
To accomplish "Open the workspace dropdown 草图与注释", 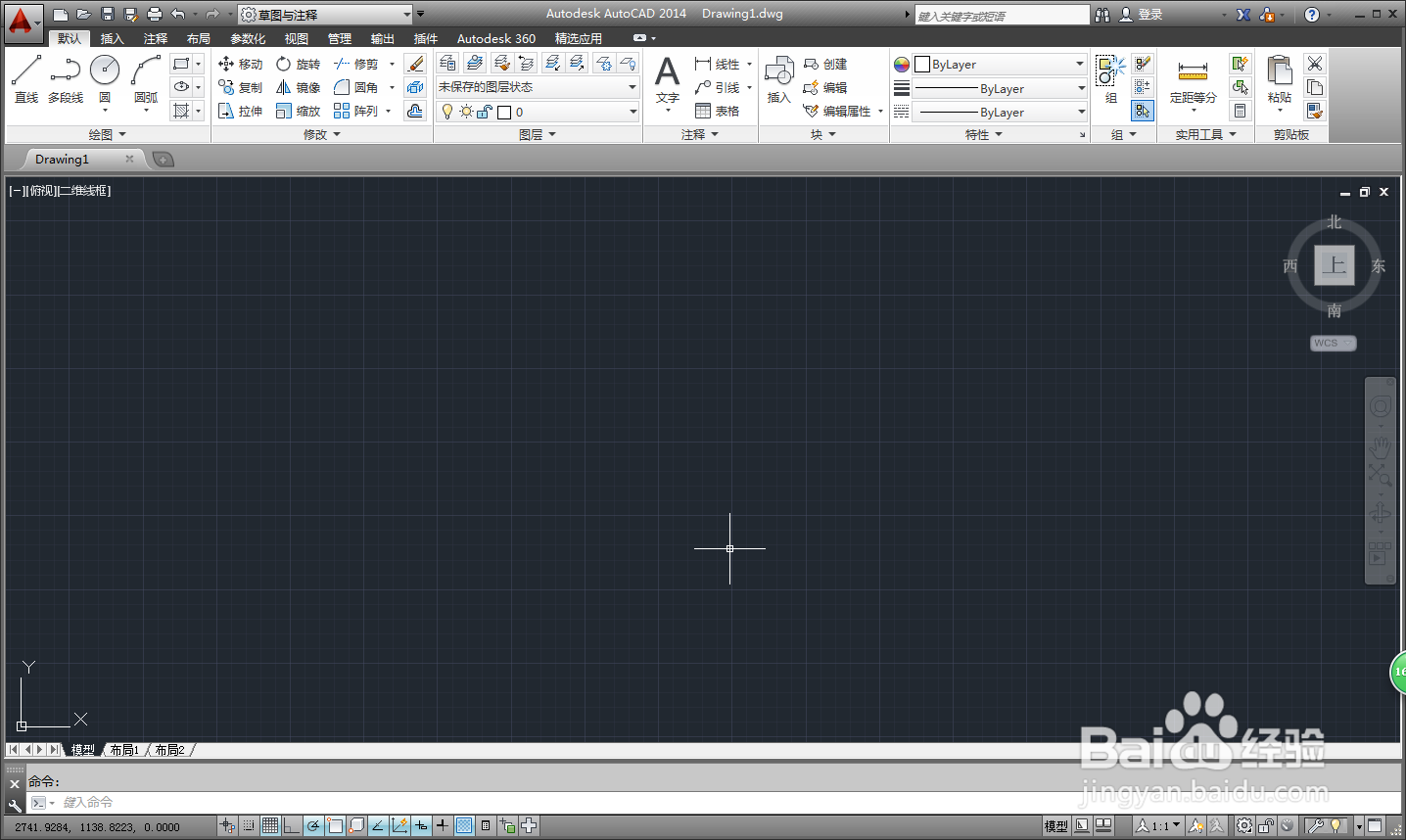I will coord(326,15).
